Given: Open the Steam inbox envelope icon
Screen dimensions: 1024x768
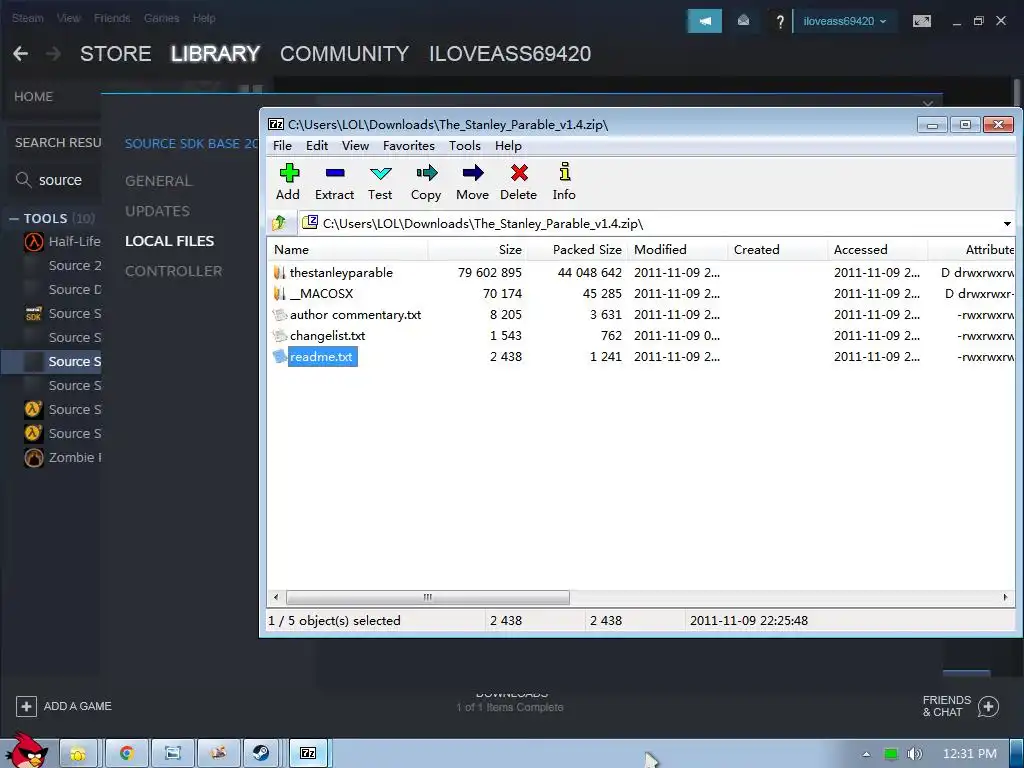Looking at the screenshot, I should [x=743, y=21].
